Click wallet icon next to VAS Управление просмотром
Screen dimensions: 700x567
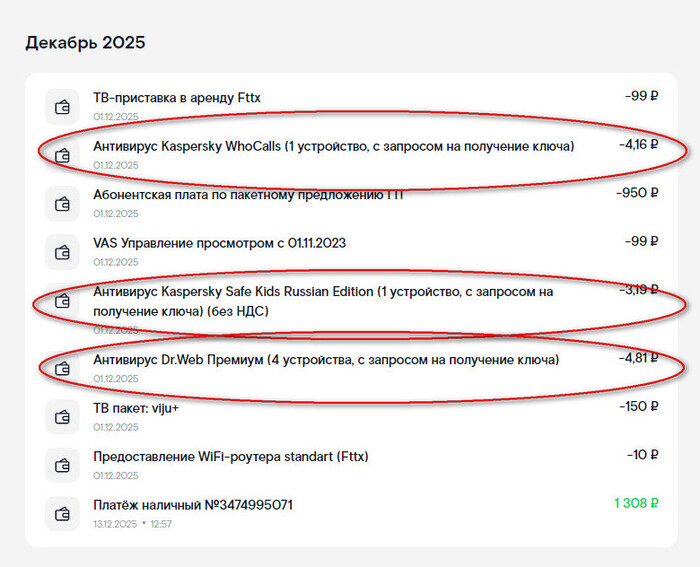[62, 252]
